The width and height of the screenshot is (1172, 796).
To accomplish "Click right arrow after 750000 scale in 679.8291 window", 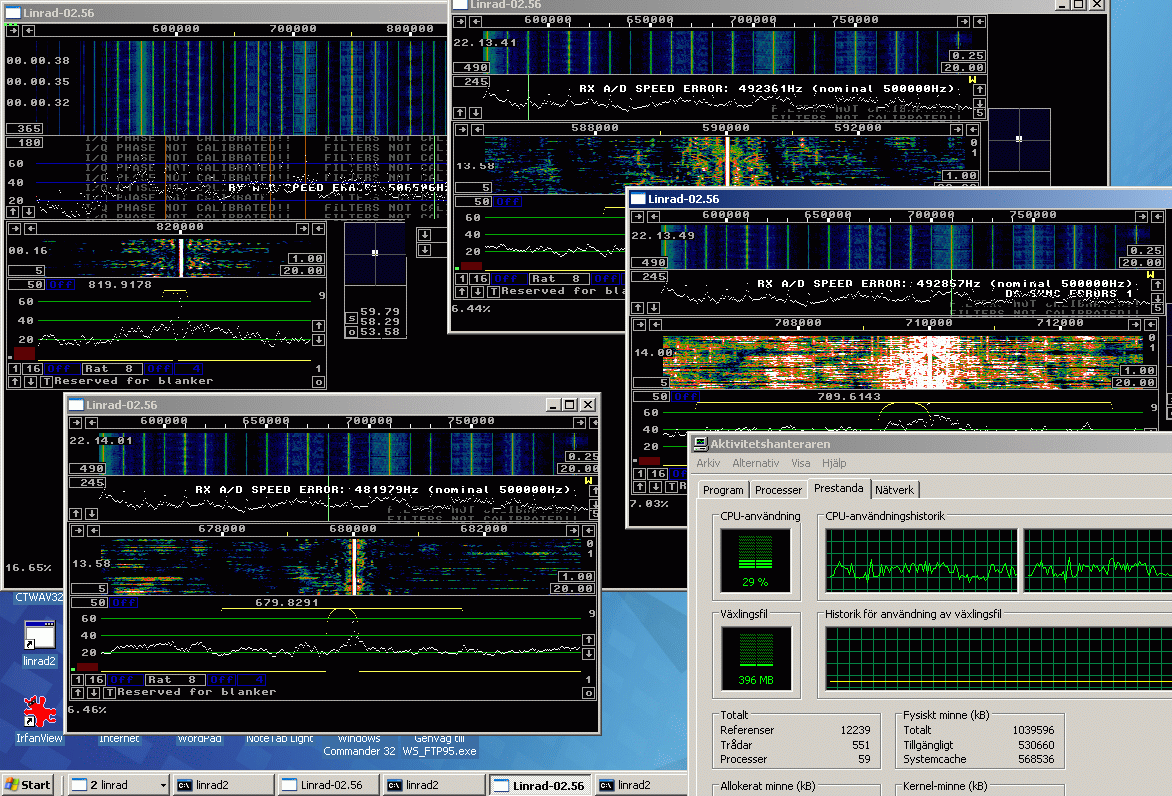I will tap(579, 422).
